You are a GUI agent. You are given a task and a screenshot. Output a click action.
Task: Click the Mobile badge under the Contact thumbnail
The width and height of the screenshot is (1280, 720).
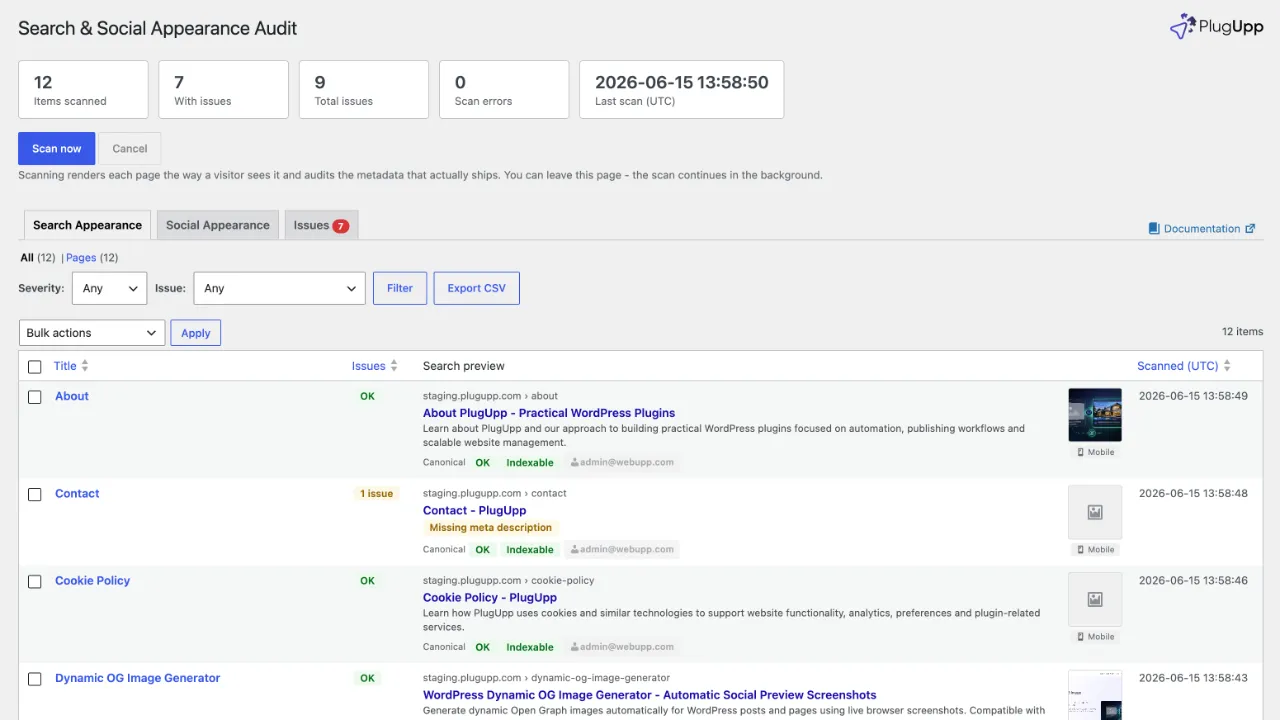click(1095, 549)
